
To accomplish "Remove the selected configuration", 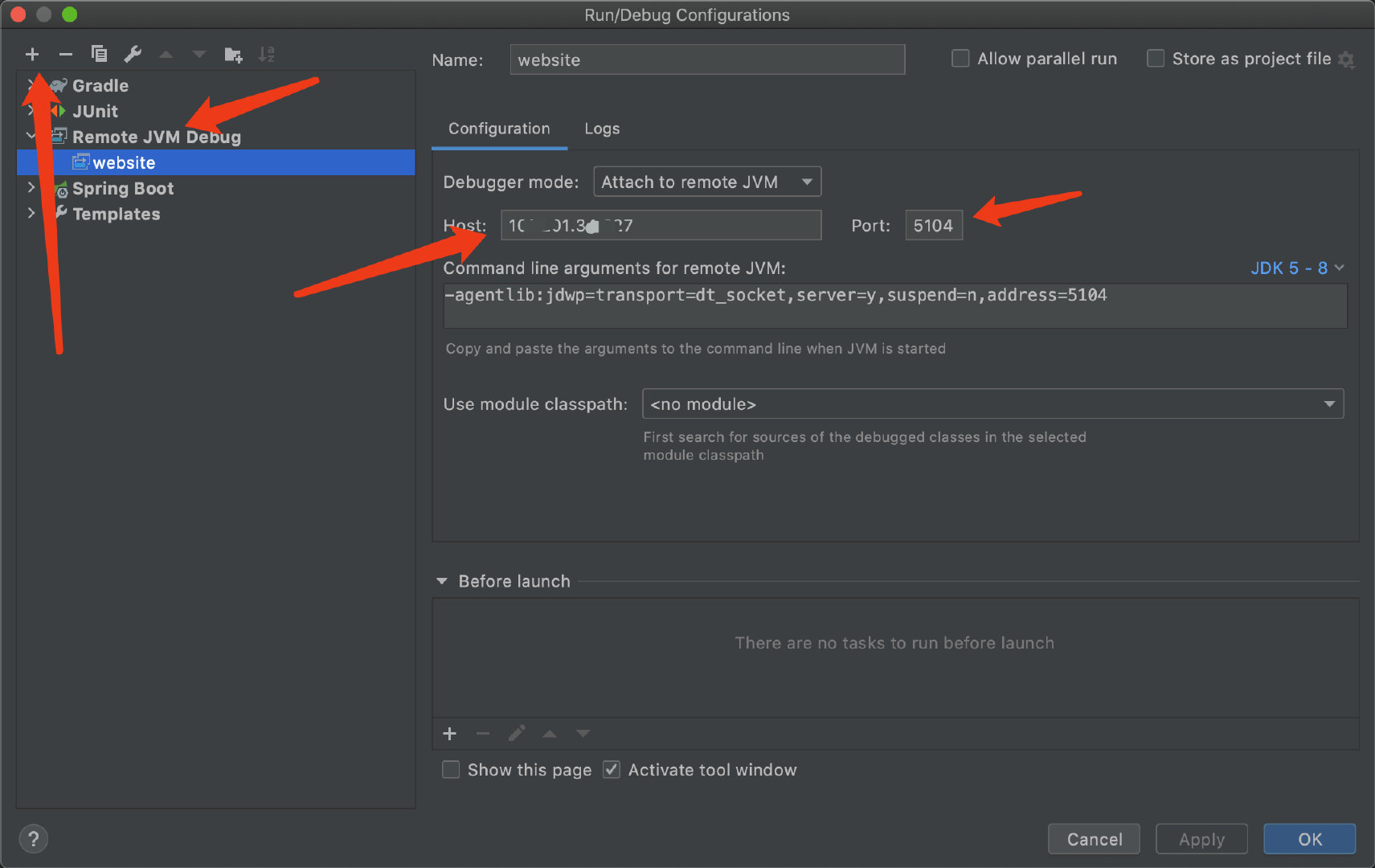I will [66, 54].
